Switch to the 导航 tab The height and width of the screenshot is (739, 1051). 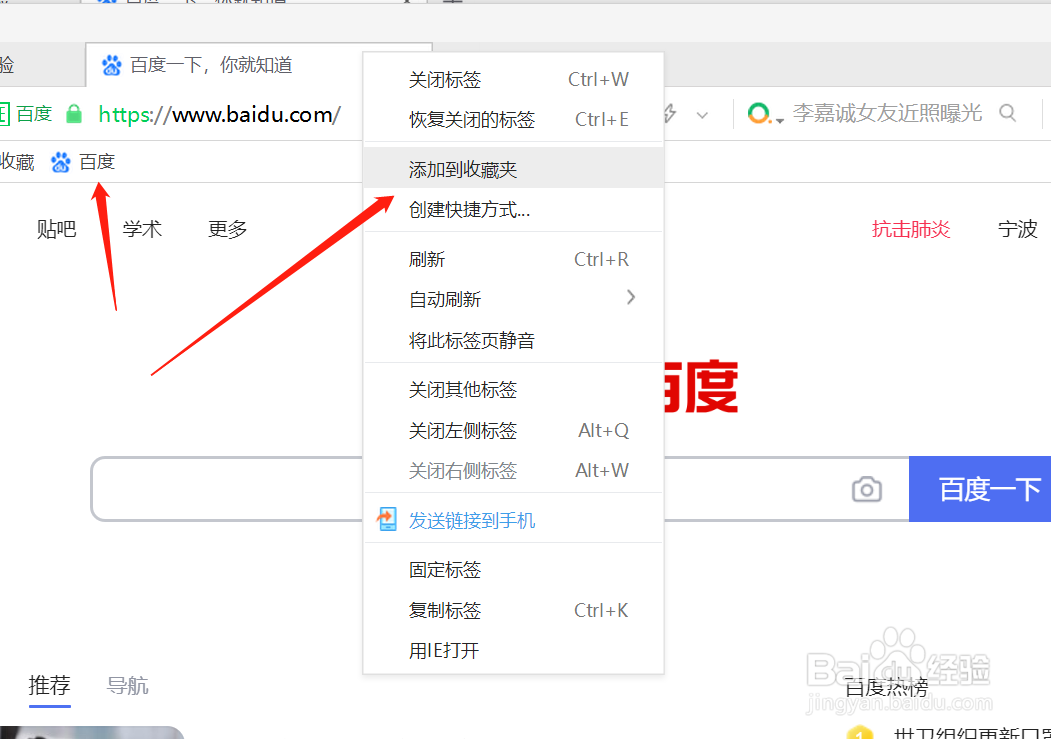coord(127,685)
